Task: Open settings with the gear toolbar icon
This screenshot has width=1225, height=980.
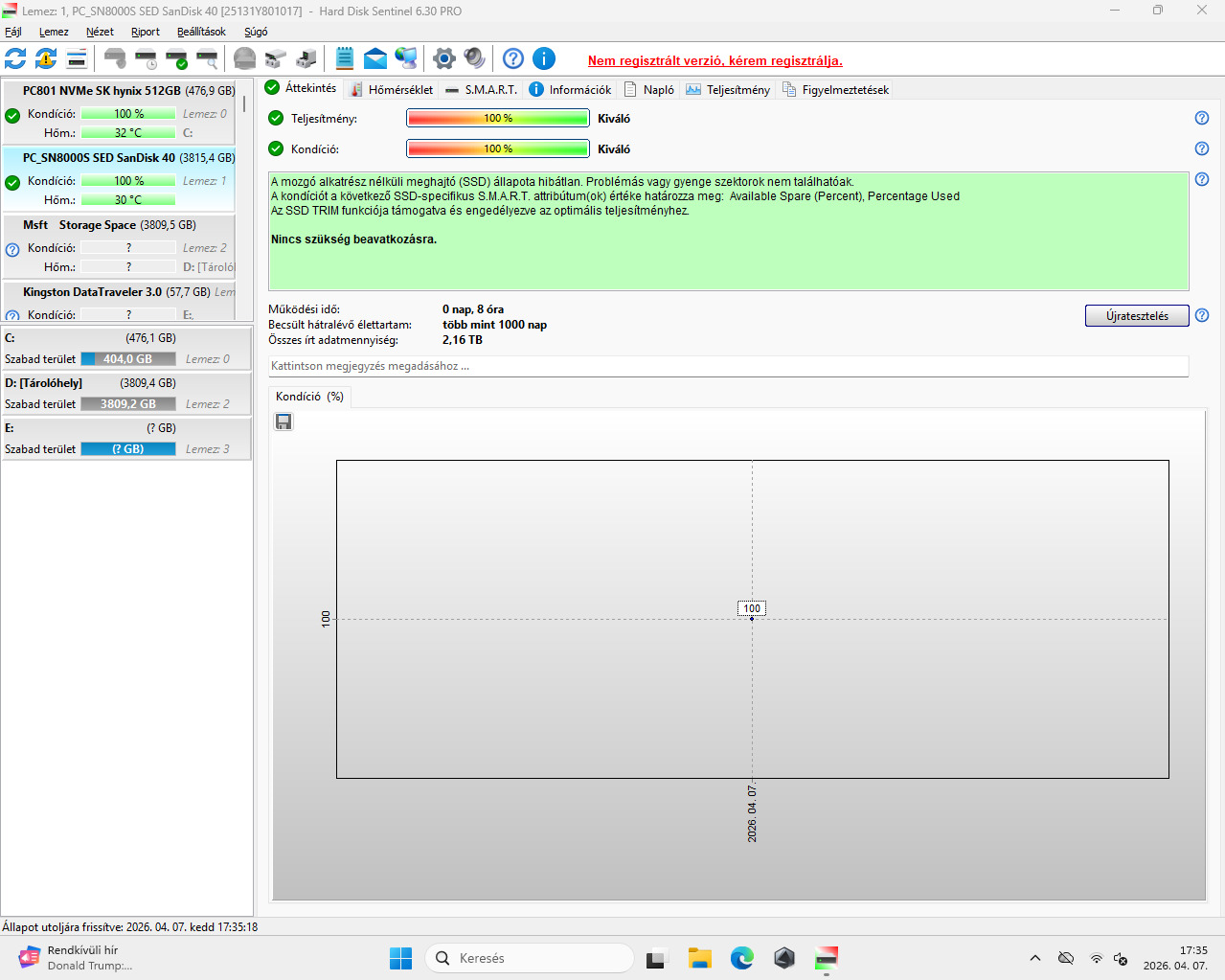Action: (444, 58)
